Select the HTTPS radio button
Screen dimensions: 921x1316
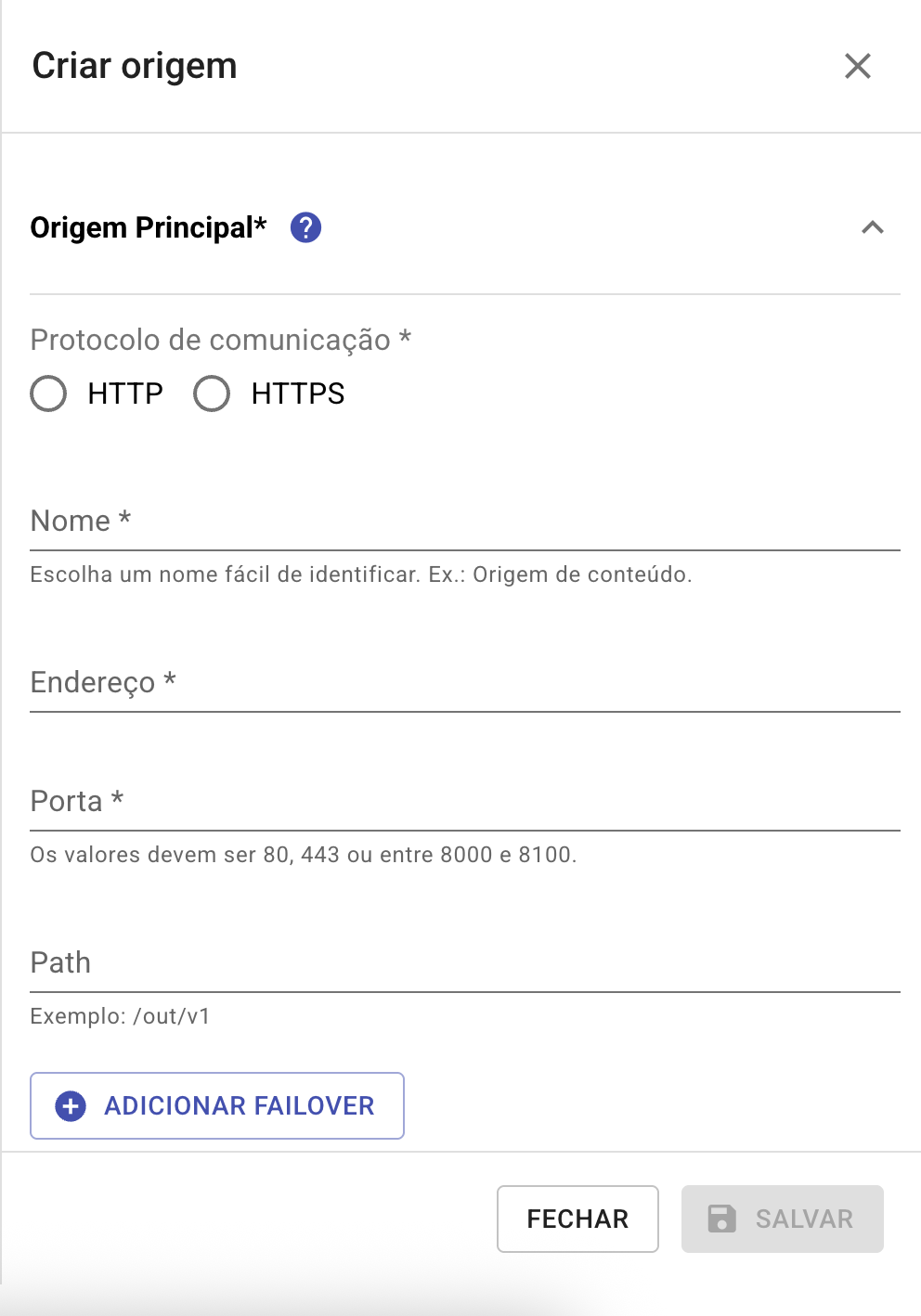tap(212, 394)
